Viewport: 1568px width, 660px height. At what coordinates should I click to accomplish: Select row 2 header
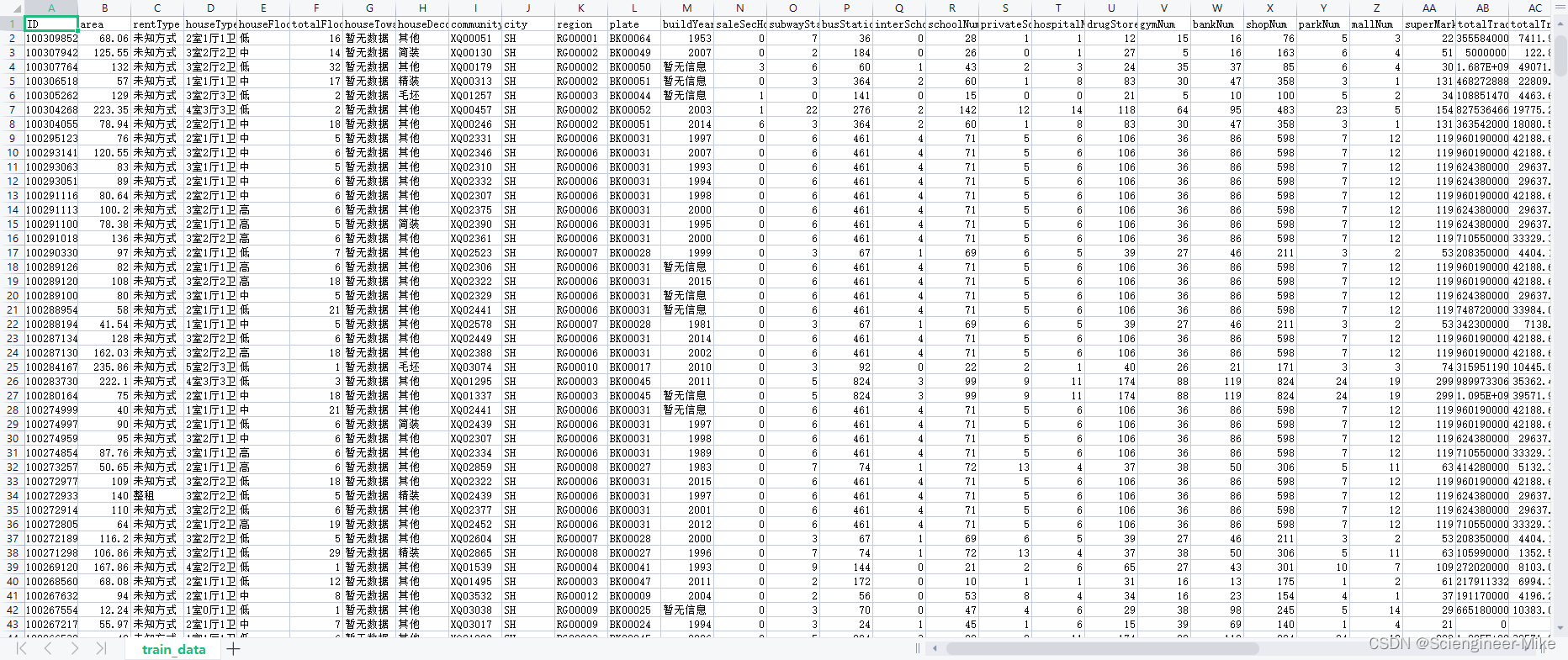[x=12, y=38]
